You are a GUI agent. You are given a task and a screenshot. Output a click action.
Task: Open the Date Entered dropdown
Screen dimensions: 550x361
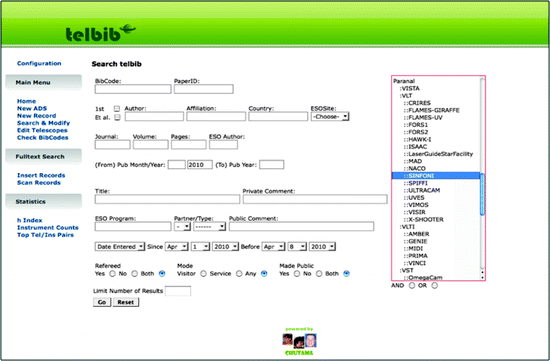[120, 247]
